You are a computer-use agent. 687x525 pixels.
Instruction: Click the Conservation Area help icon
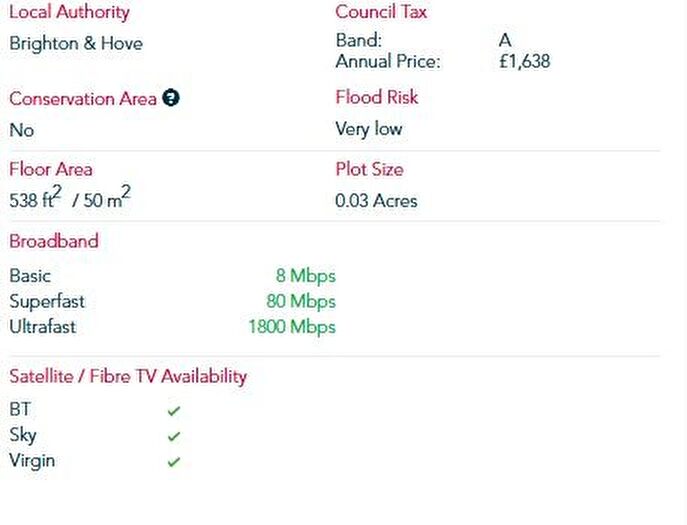pos(171,98)
